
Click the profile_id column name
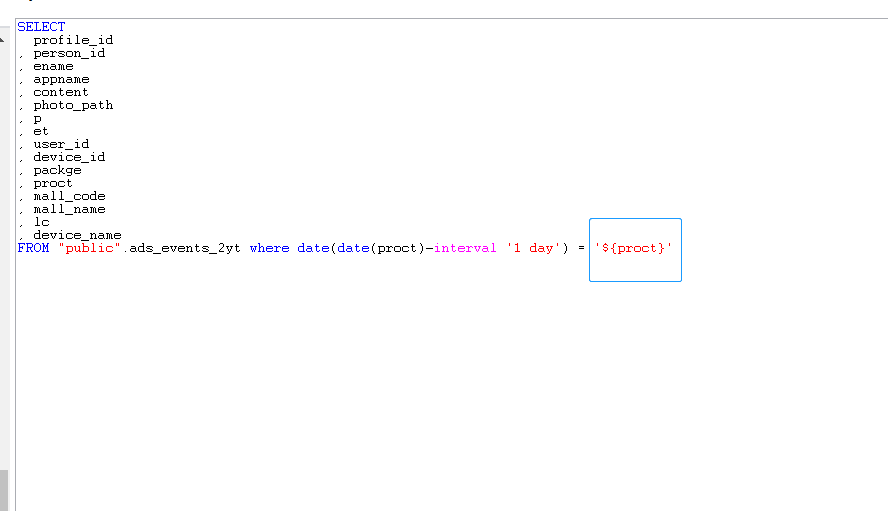[73, 40]
